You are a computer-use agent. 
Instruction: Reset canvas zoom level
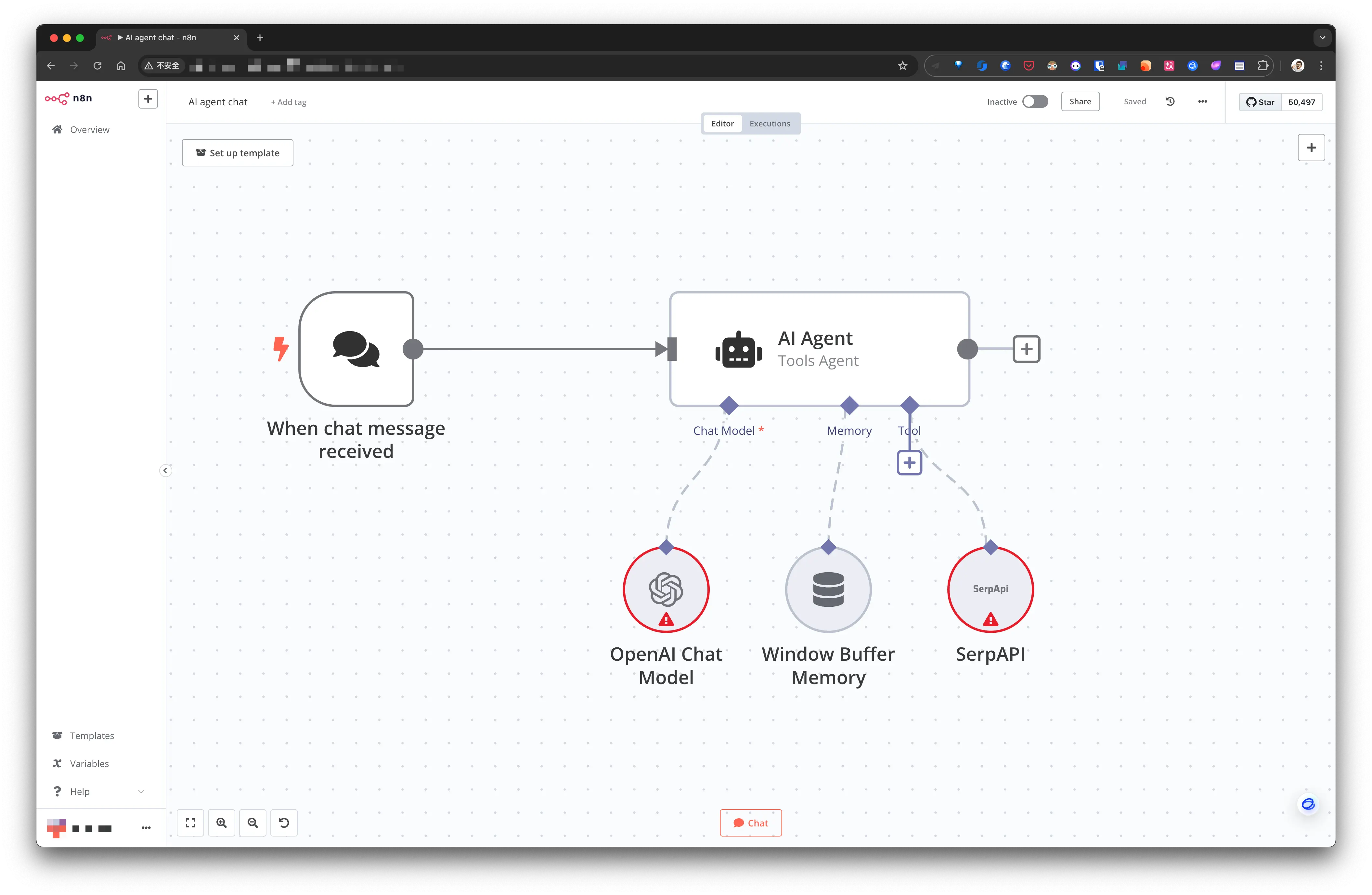[x=284, y=823]
